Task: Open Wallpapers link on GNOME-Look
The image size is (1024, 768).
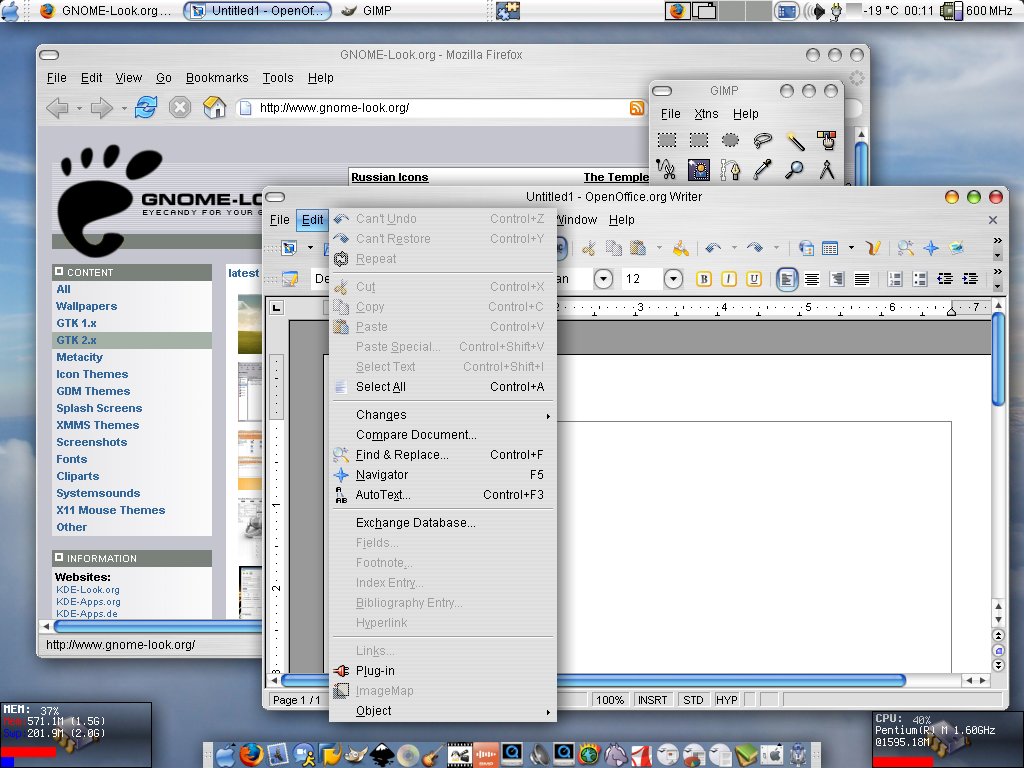Action: (86, 306)
